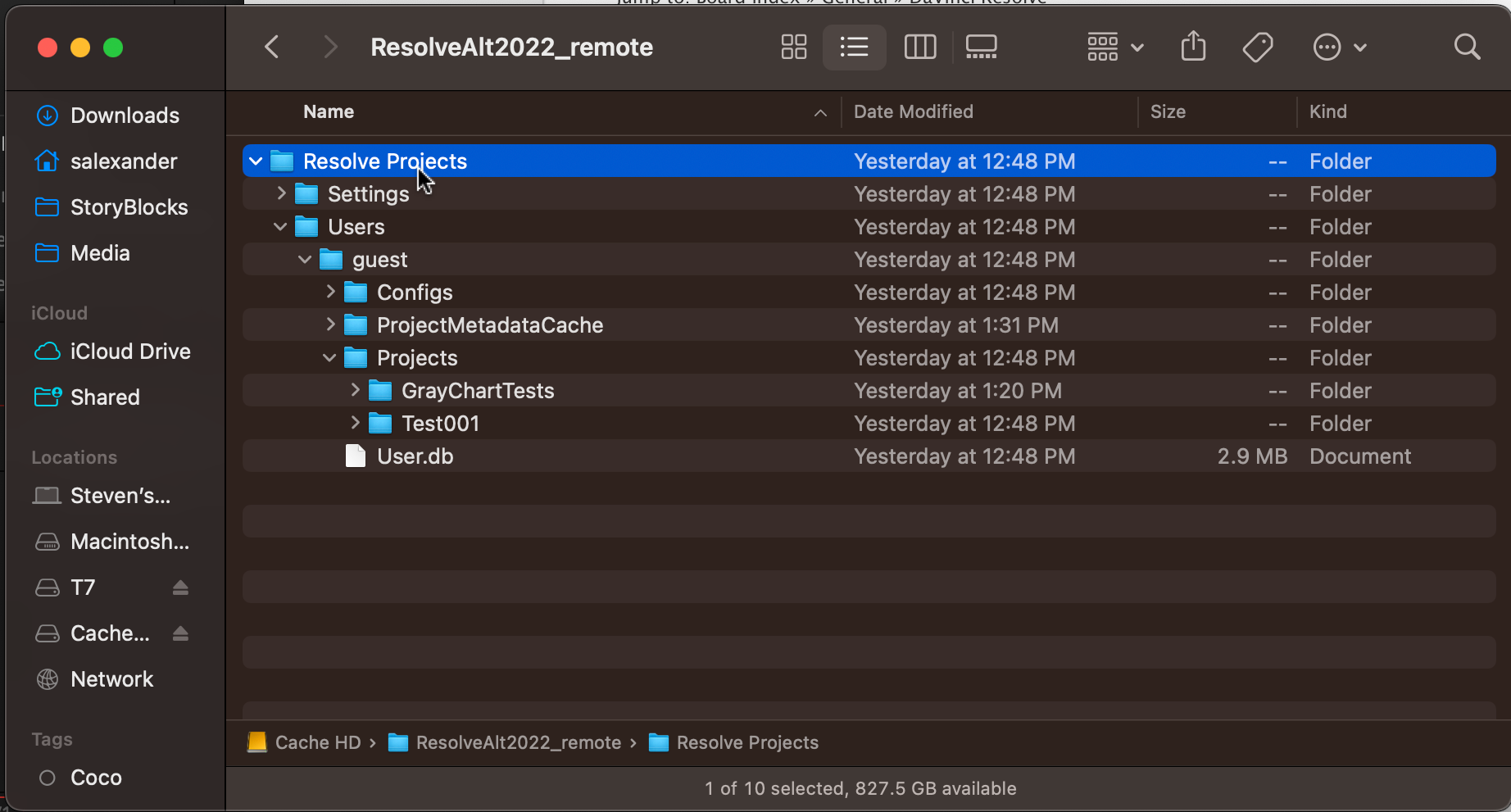The width and height of the screenshot is (1511, 812).
Task: Switch to column view
Action: click(919, 47)
